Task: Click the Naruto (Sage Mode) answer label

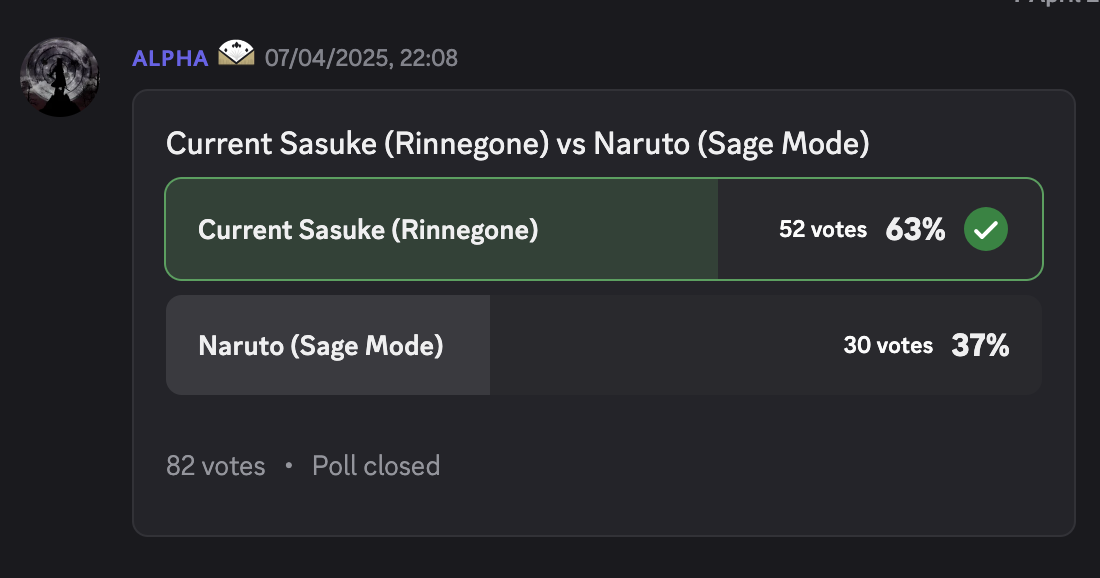Action: coord(321,346)
